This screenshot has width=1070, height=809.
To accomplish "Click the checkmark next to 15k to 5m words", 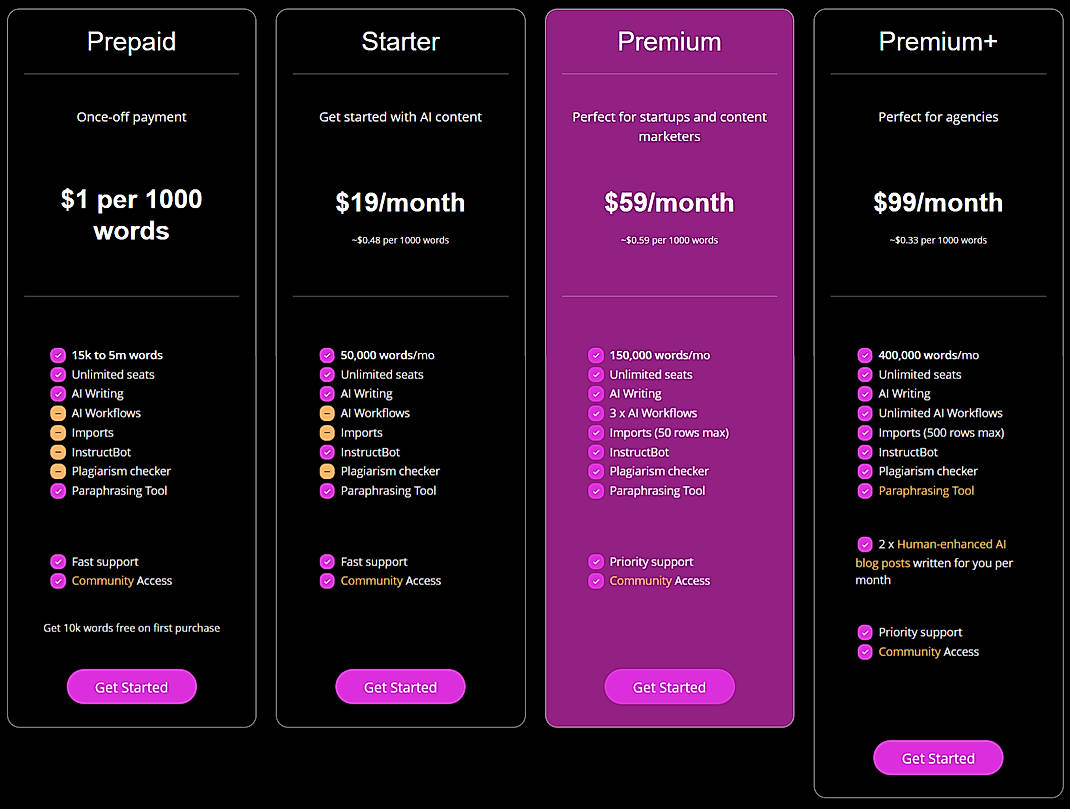I will coord(57,354).
